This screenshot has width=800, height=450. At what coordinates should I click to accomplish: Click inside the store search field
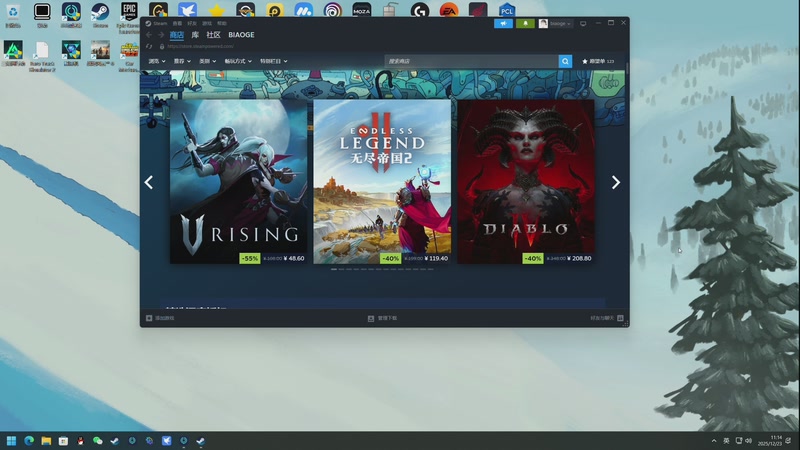click(x=471, y=61)
